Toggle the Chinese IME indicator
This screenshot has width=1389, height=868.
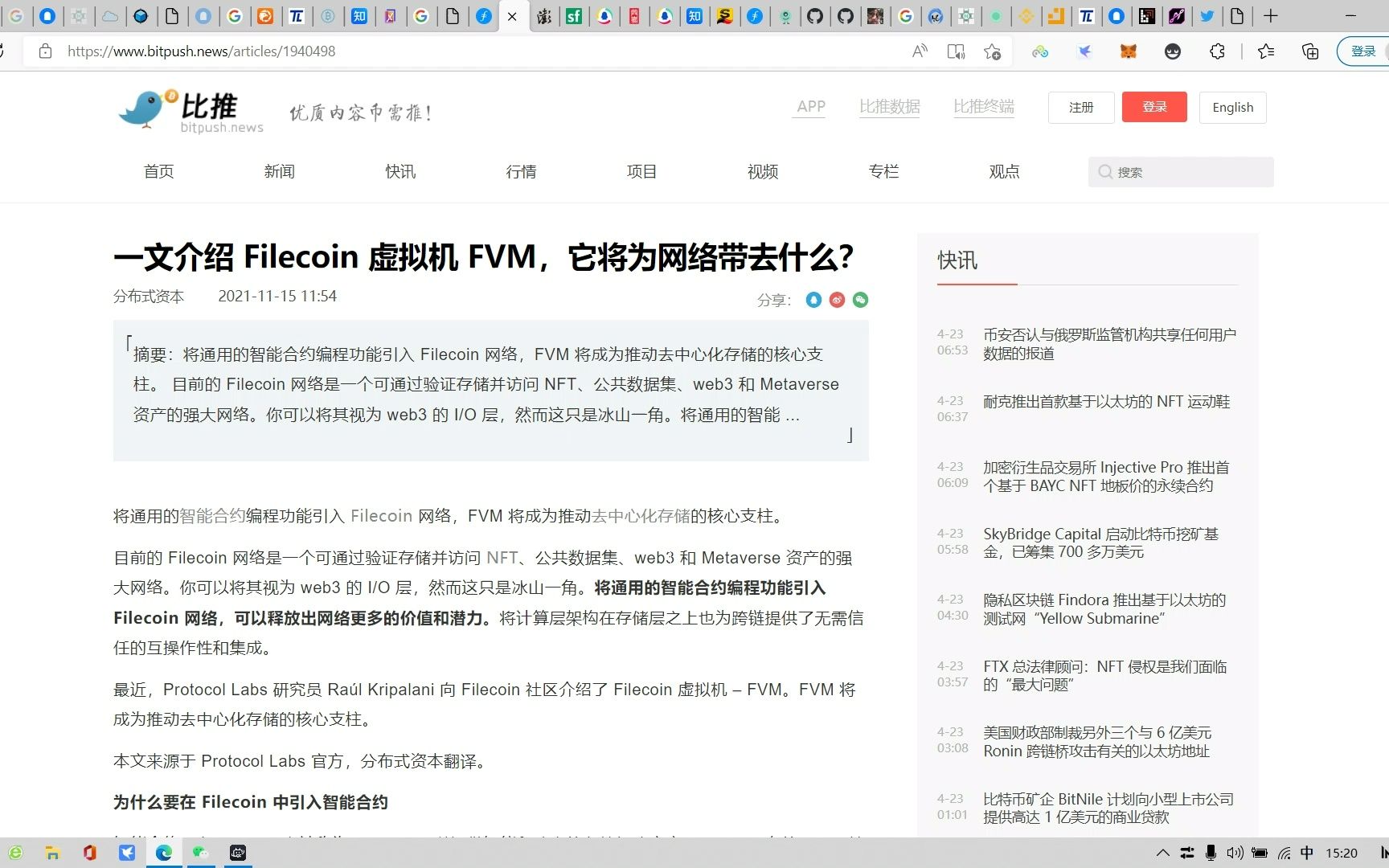[x=1307, y=853]
